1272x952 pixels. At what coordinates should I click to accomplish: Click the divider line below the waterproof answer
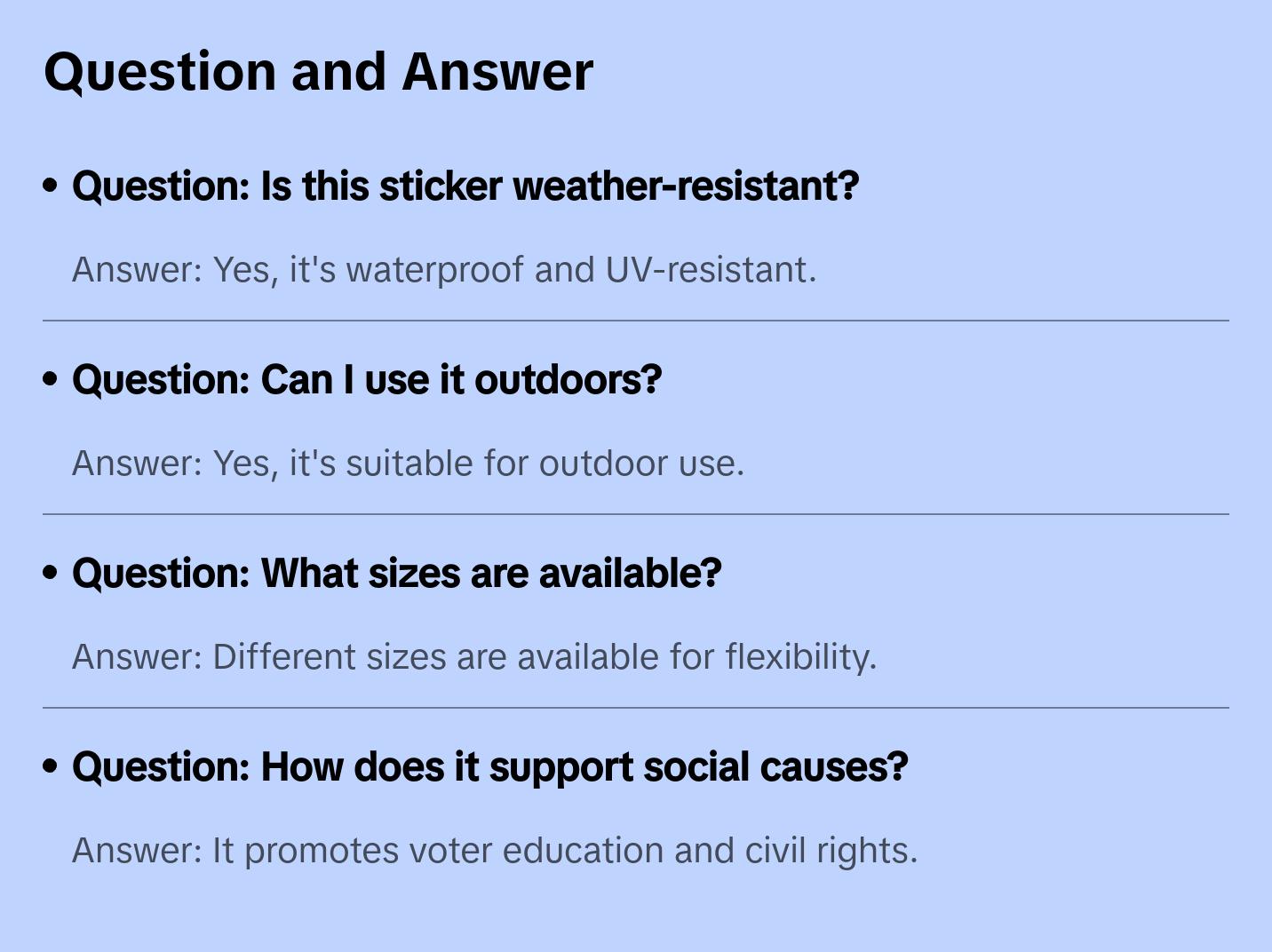(x=636, y=321)
